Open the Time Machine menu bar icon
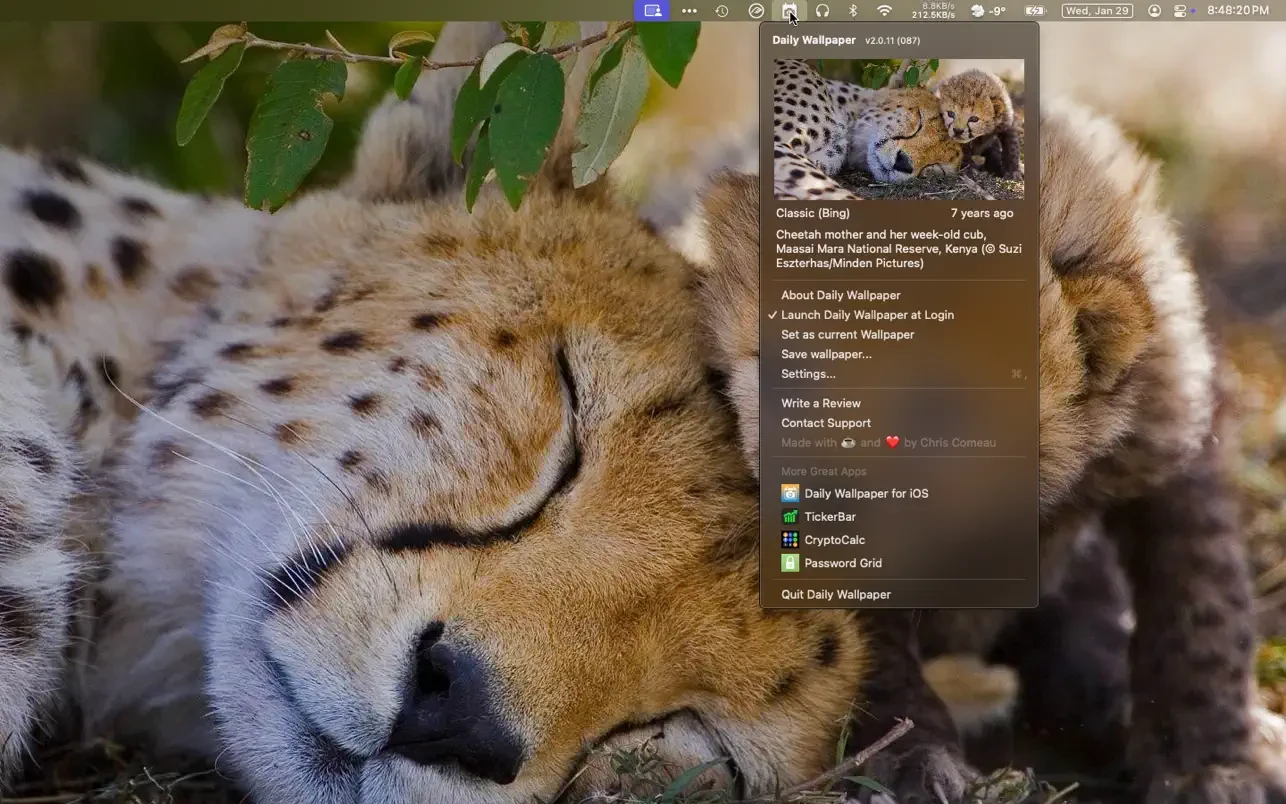The height and width of the screenshot is (804, 1286). click(x=722, y=11)
